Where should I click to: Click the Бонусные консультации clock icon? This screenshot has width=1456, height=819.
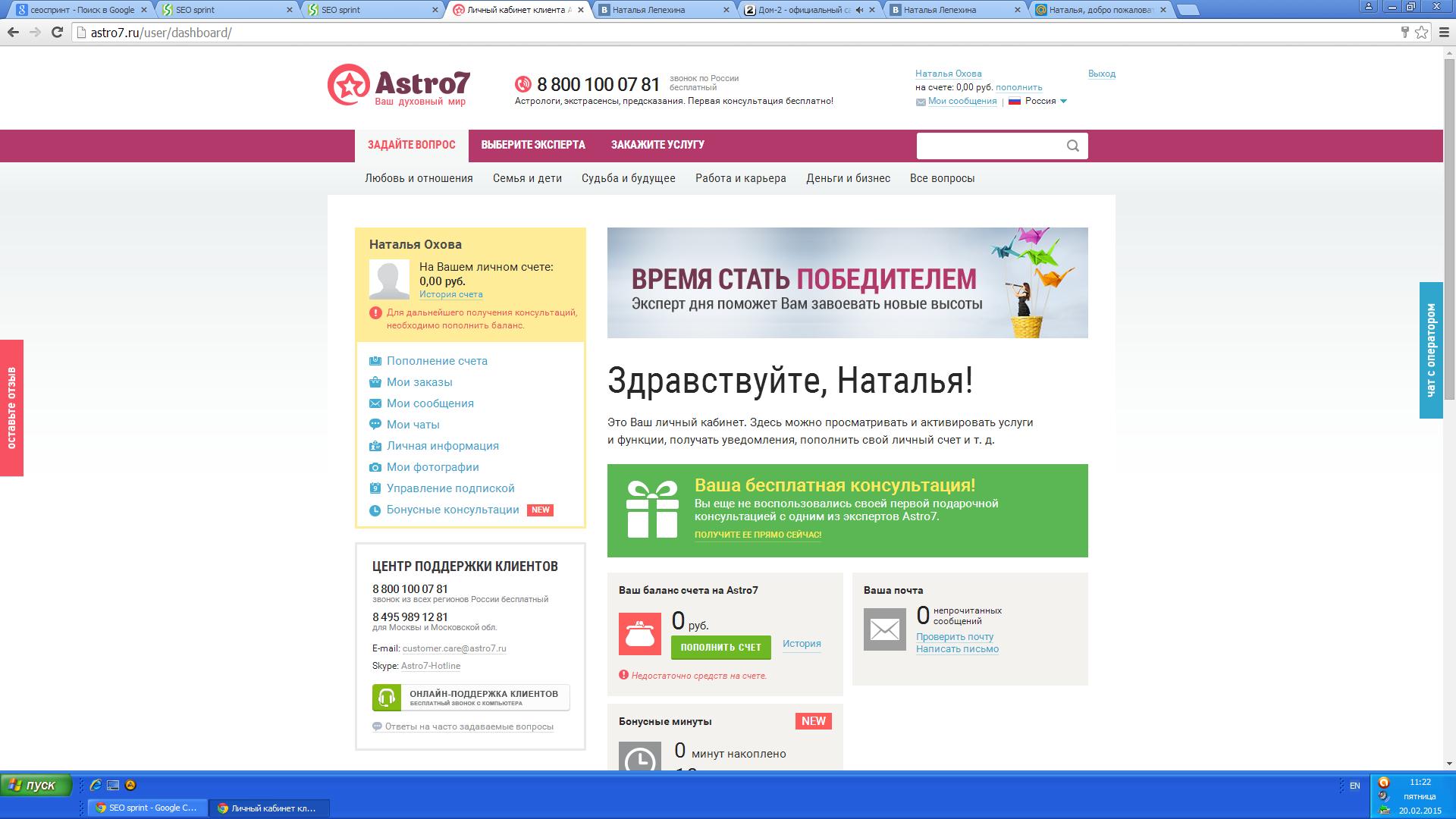(x=375, y=510)
